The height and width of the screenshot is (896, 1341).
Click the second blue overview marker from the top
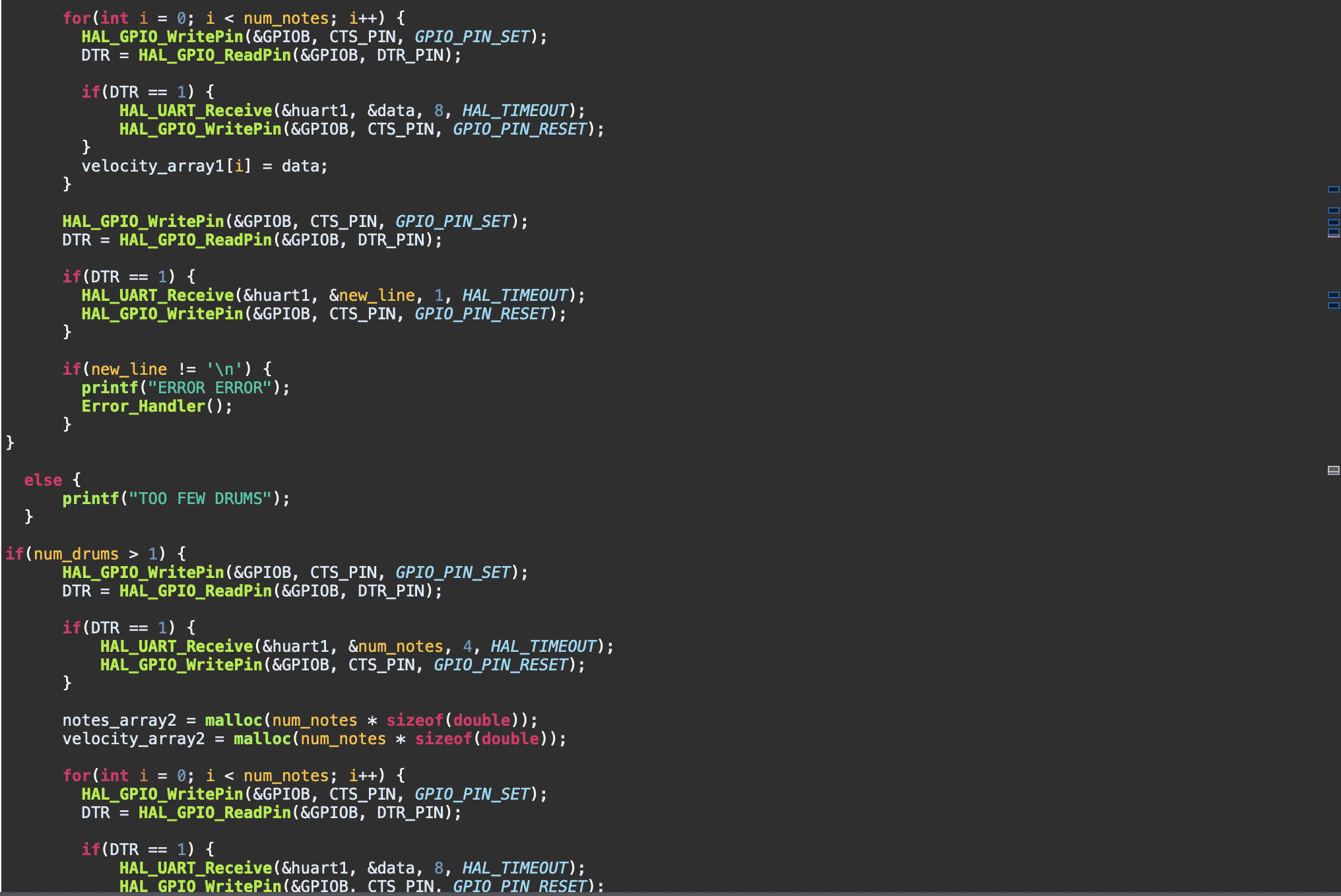1333,210
